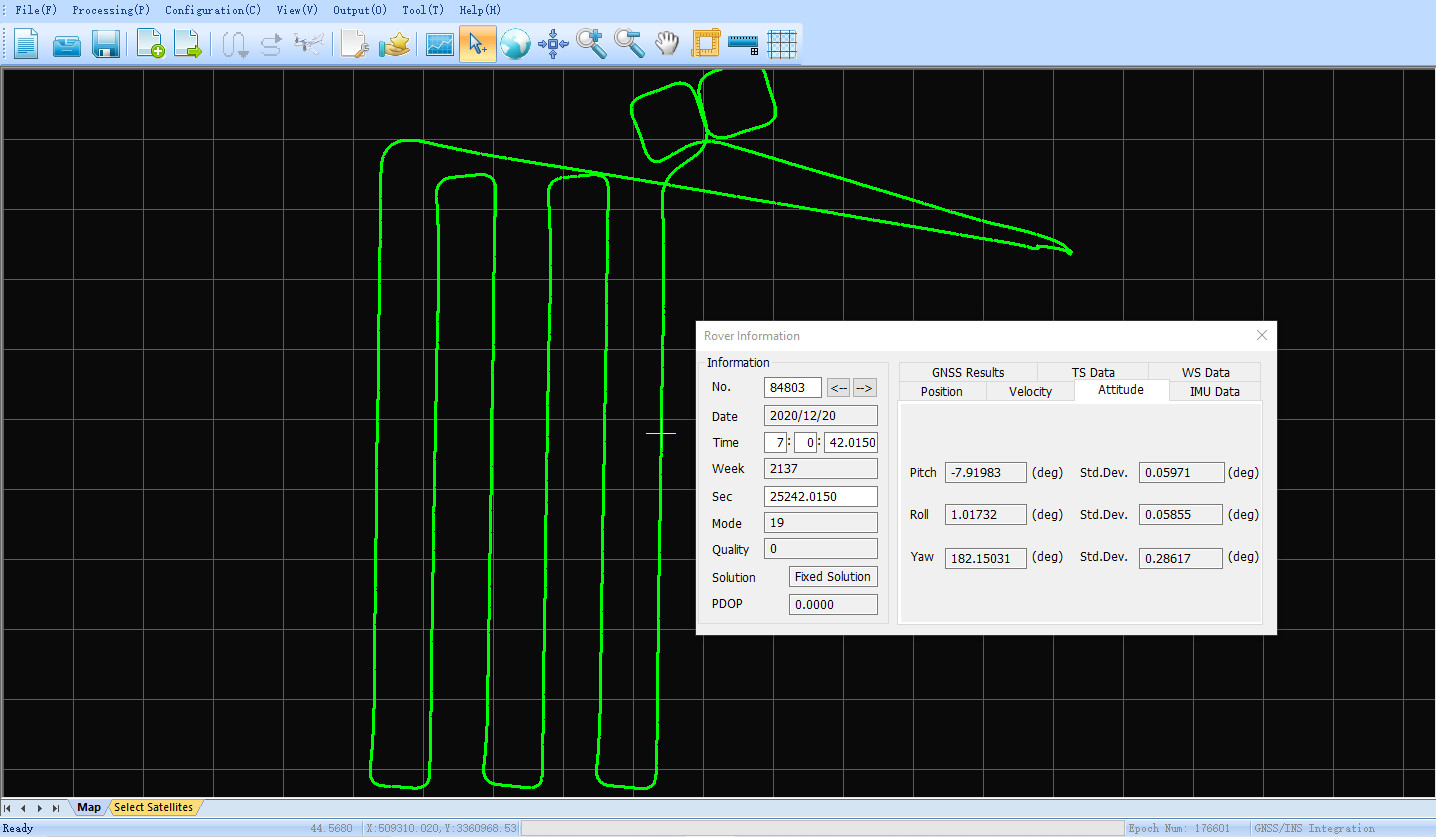Switch to Velocity tab

pos(1030,391)
